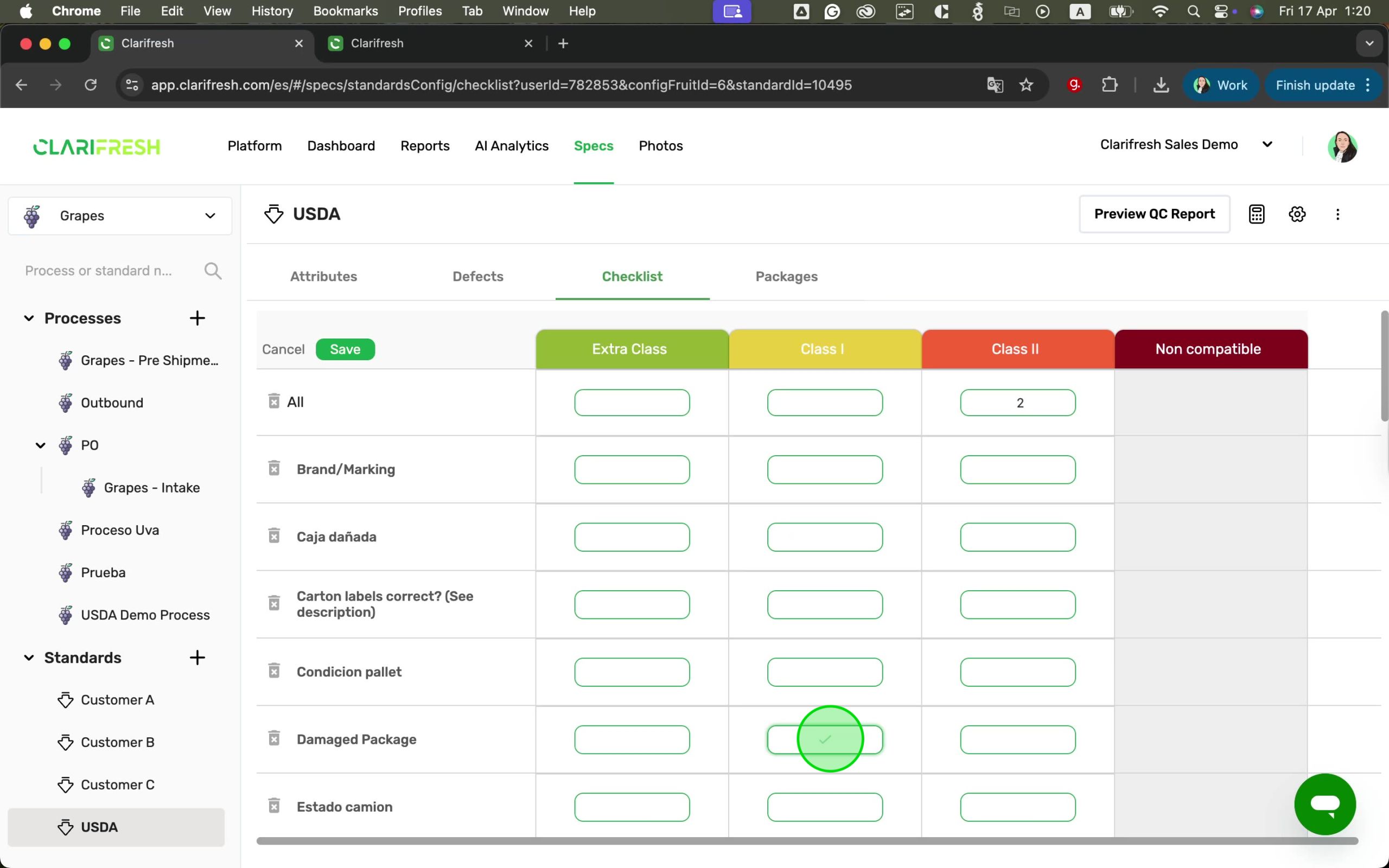
Task: Switch to the Defects tab
Action: 477,276
